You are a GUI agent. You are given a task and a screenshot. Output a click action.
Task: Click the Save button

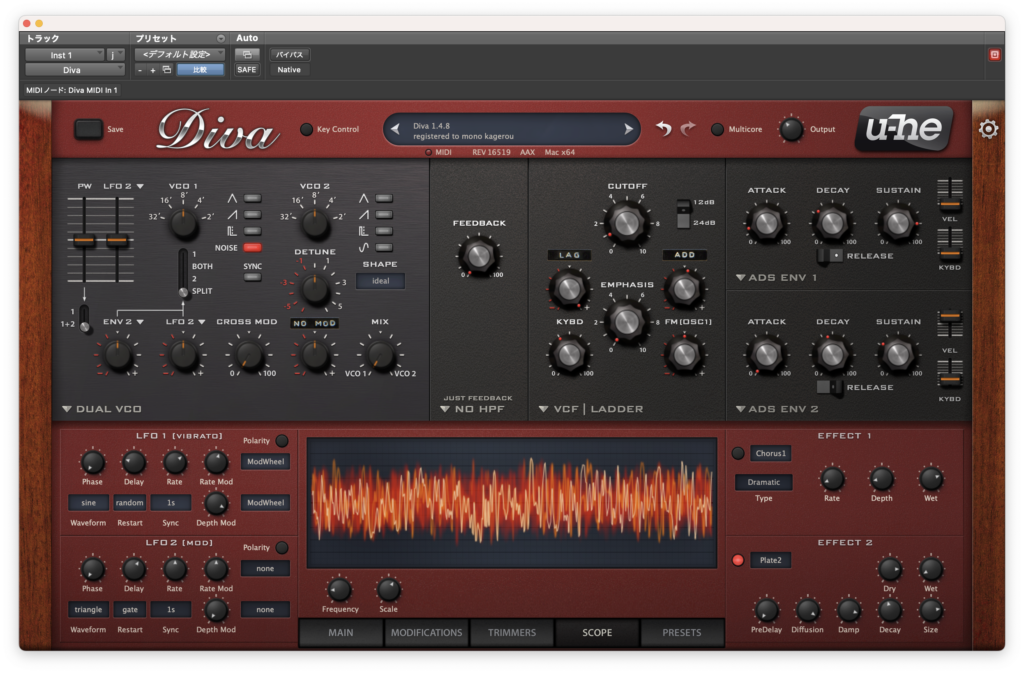88,129
